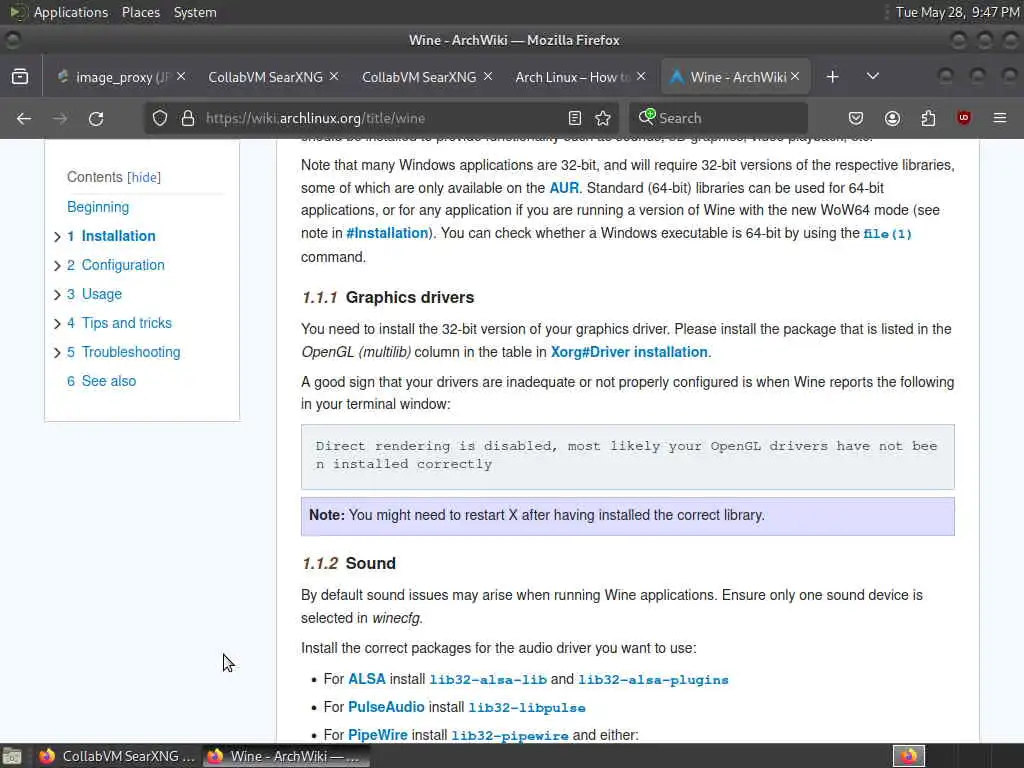Open the System menu
This screenshot has height=768, width=1024.
click(x=195, y=12)
